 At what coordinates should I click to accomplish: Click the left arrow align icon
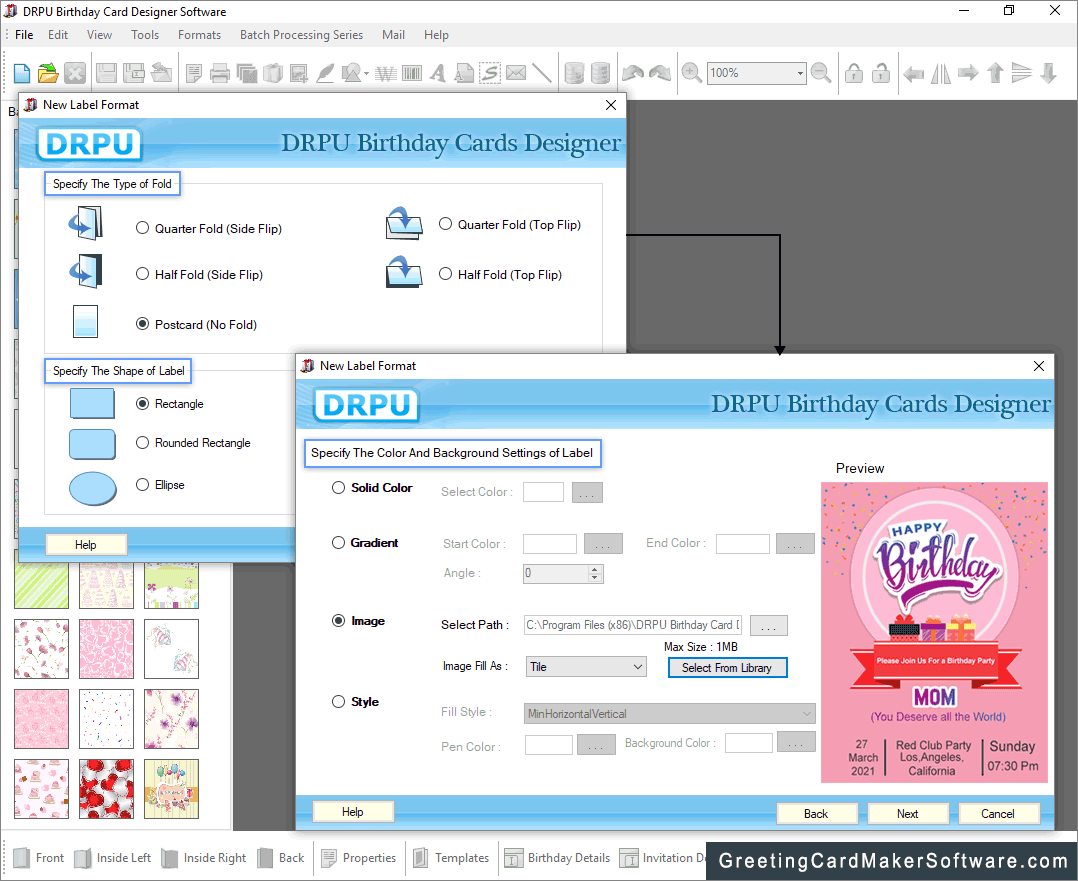(913, 73)
